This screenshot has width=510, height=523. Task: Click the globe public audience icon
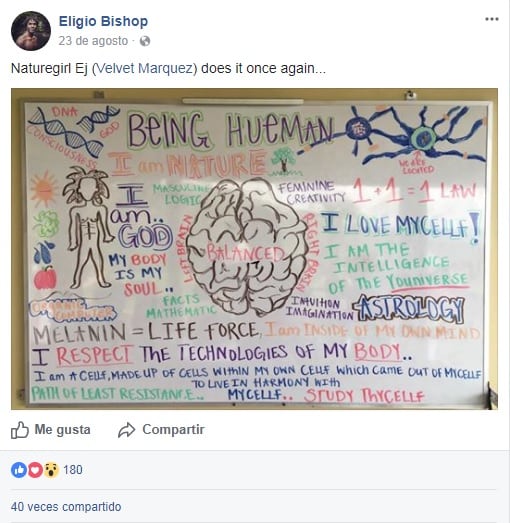pyautogui.click(x=145, y=41)
